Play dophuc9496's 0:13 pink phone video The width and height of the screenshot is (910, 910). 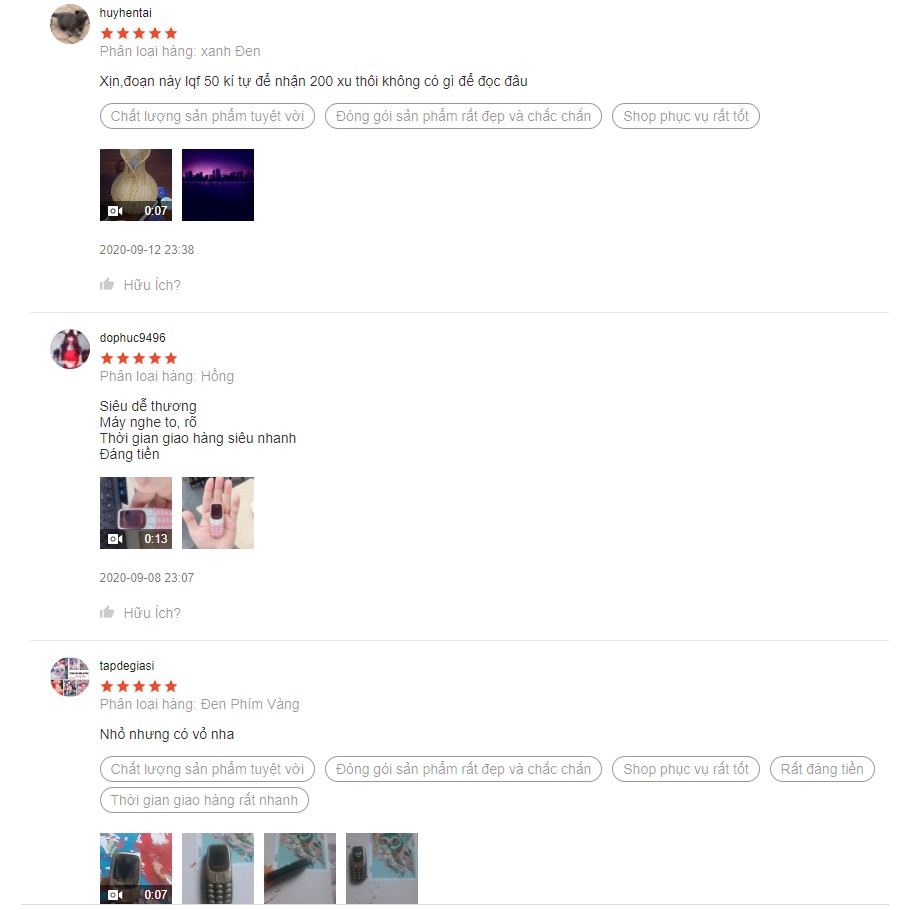(x=136, y=513)
